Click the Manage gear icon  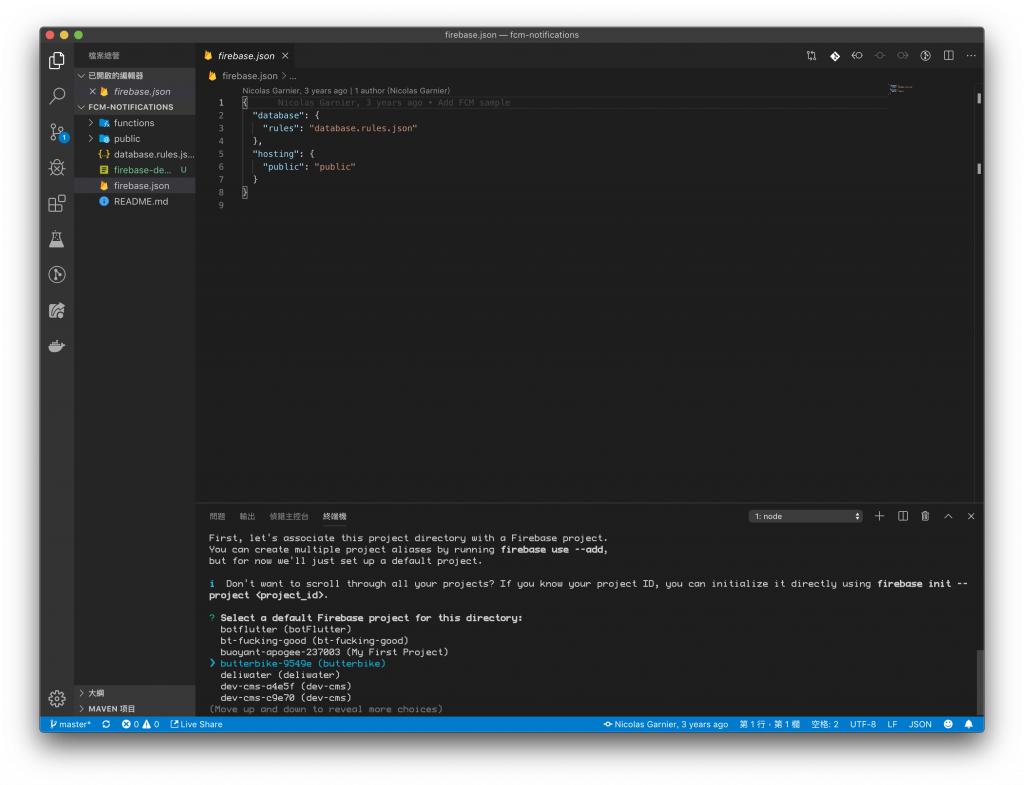point(57,698)
